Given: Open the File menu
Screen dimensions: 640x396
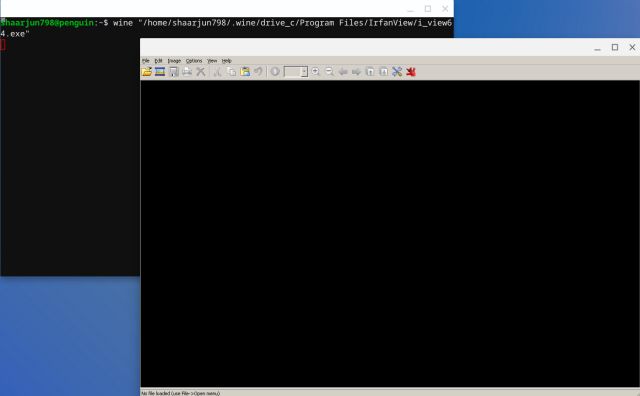Looking at the screenshot, I should click(146, 60).
